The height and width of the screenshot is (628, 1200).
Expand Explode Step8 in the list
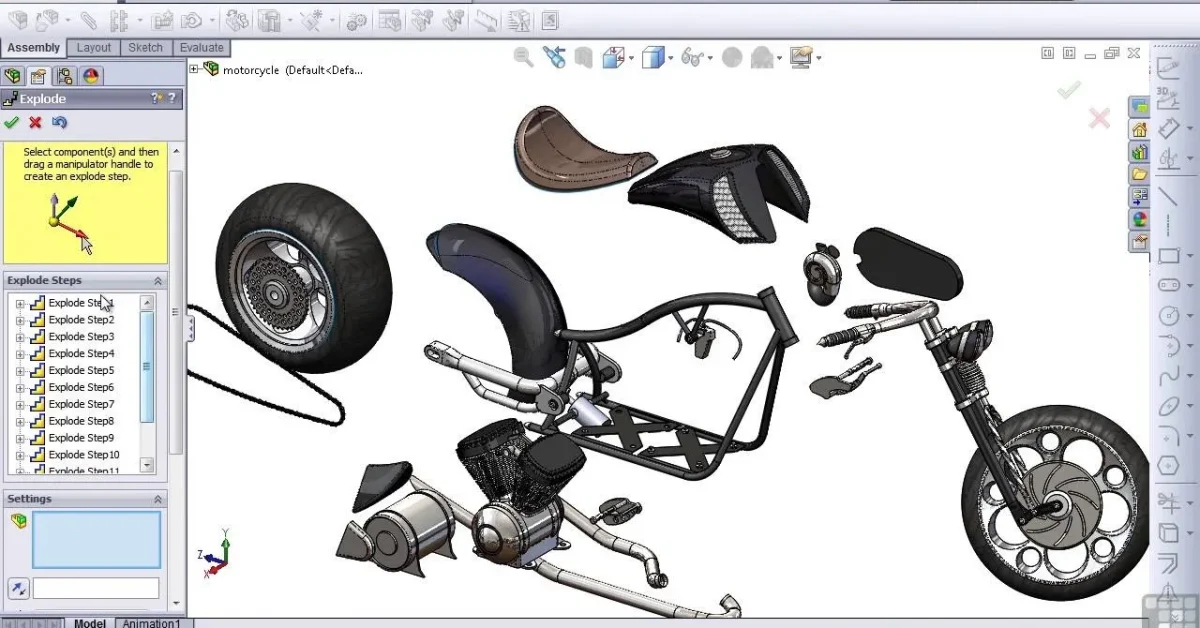pos(20,422)
